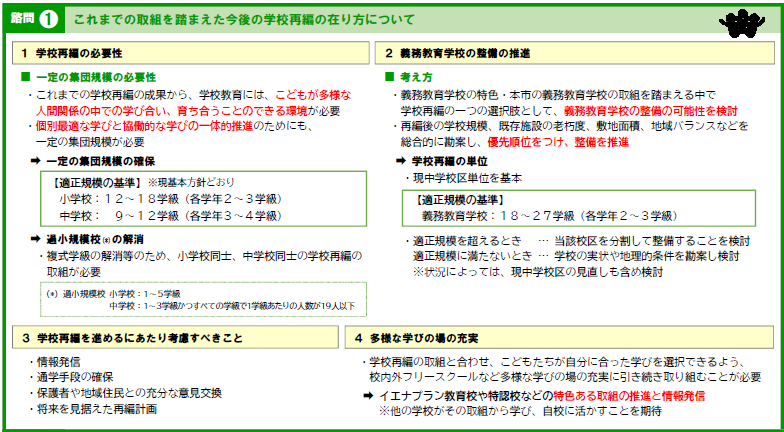Click the circled number 1 beside 諮問

point(50,18)
